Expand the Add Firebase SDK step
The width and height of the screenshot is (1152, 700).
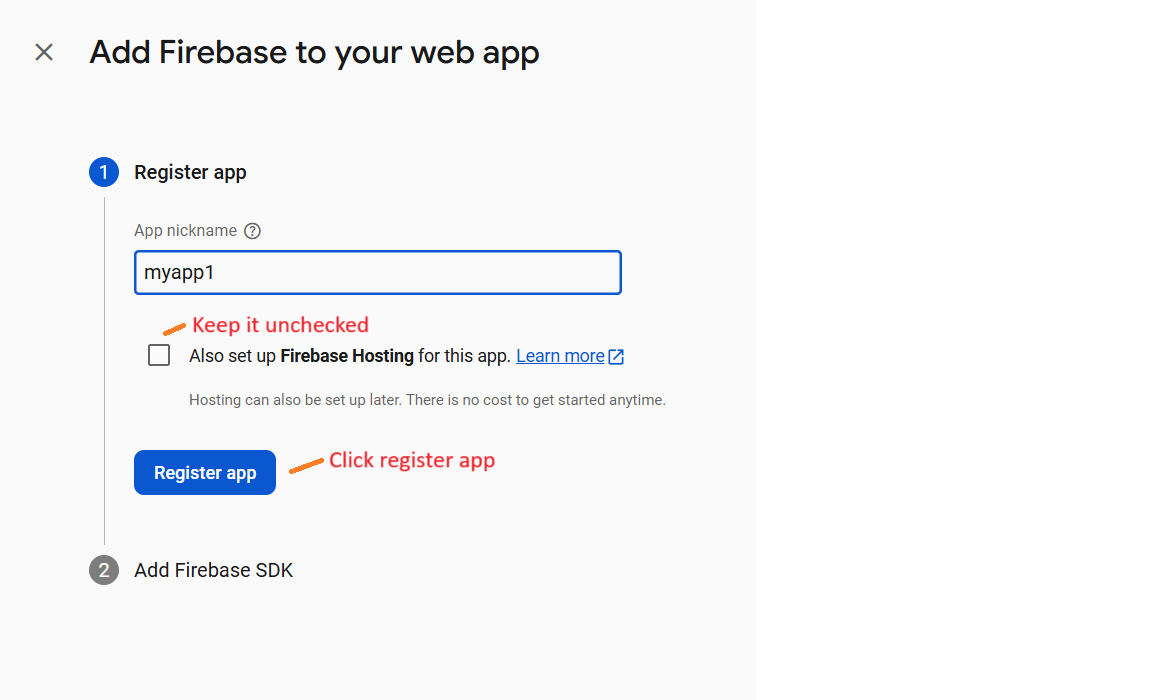tap(213, 570)
